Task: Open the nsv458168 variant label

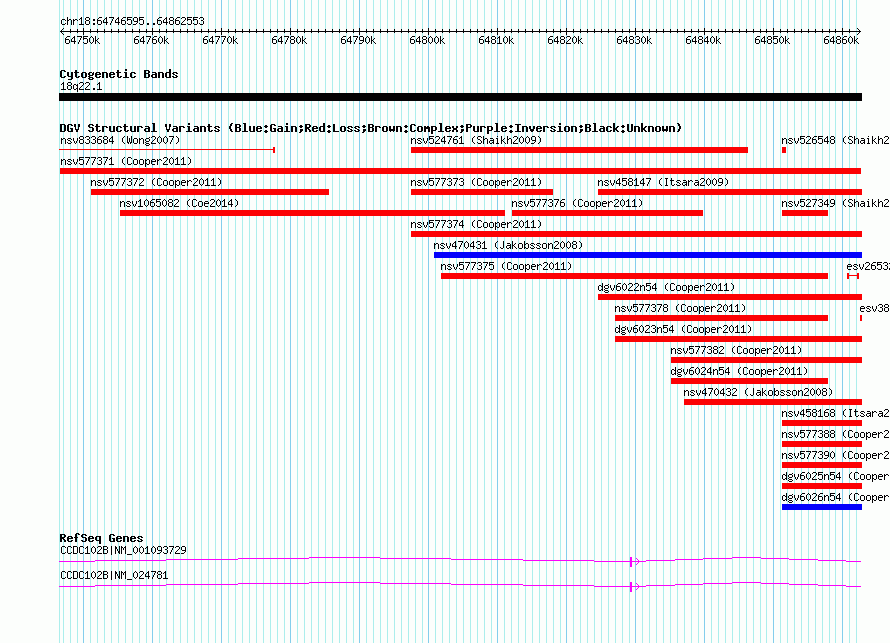Action: click(835, 413)
